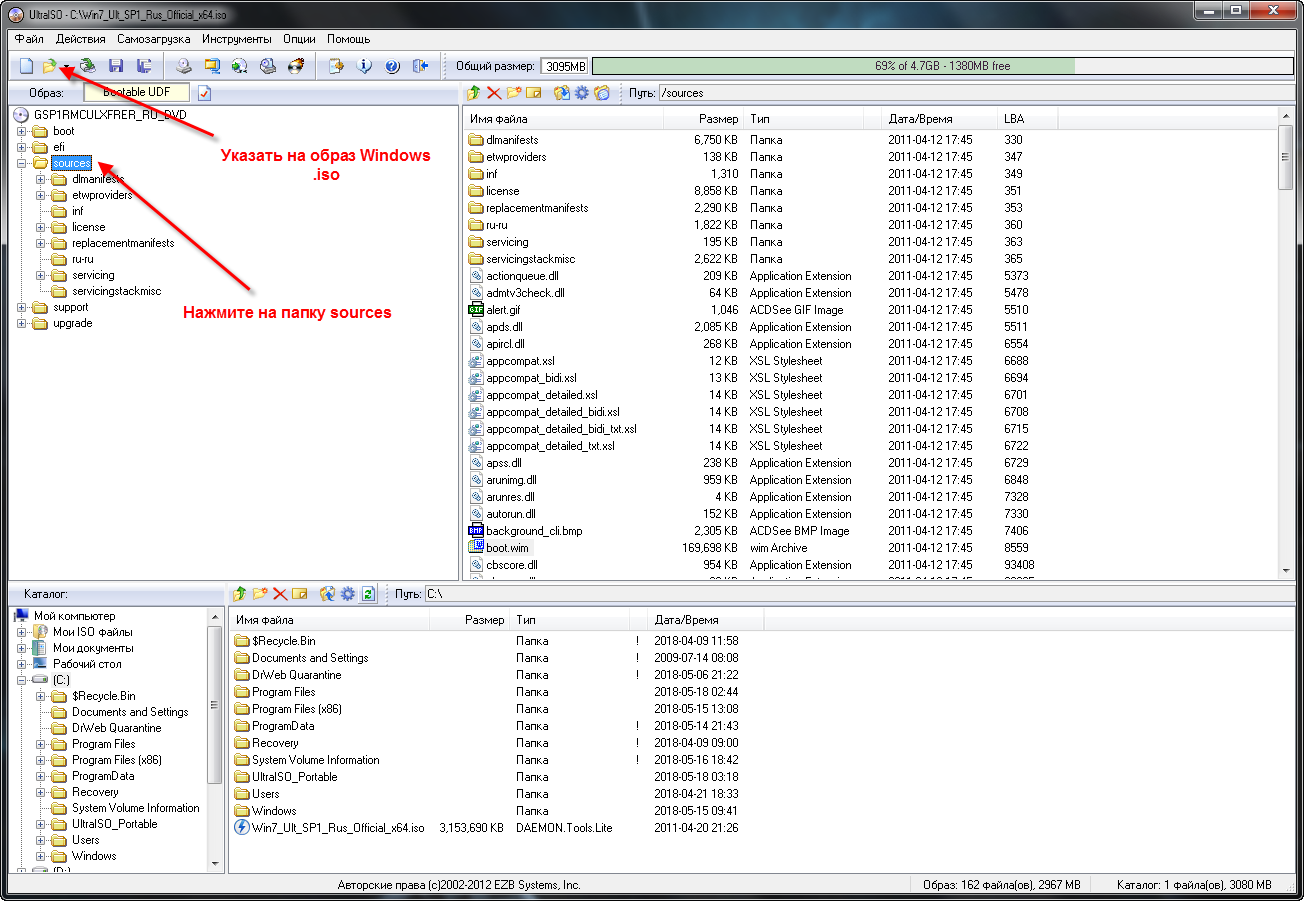The image size is (1304, 901).
Task: Click the New folder icon in catalog pane
Action: click(260, 593)
